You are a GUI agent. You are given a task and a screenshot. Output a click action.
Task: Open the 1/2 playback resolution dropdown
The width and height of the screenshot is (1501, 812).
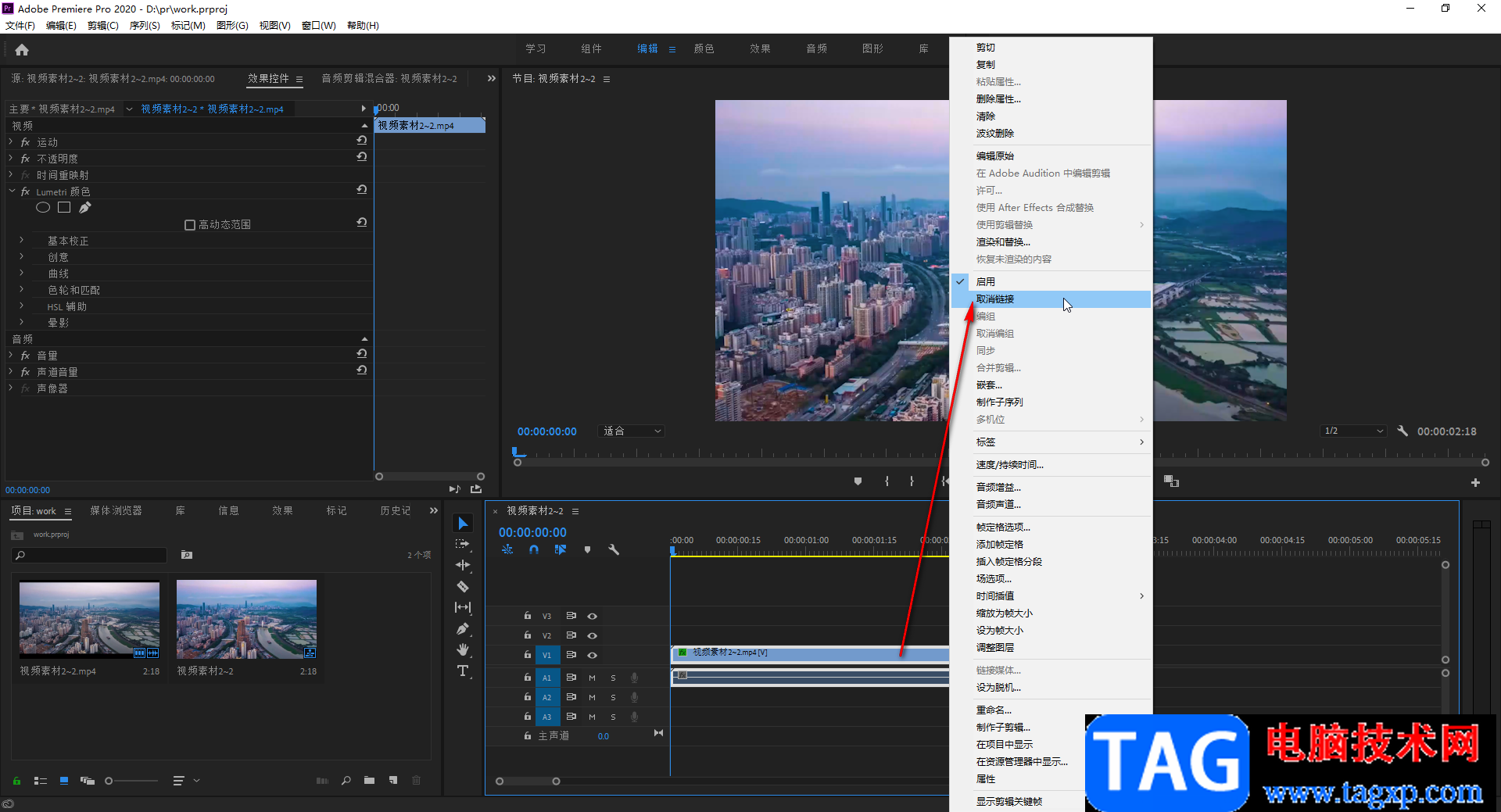1353,431
